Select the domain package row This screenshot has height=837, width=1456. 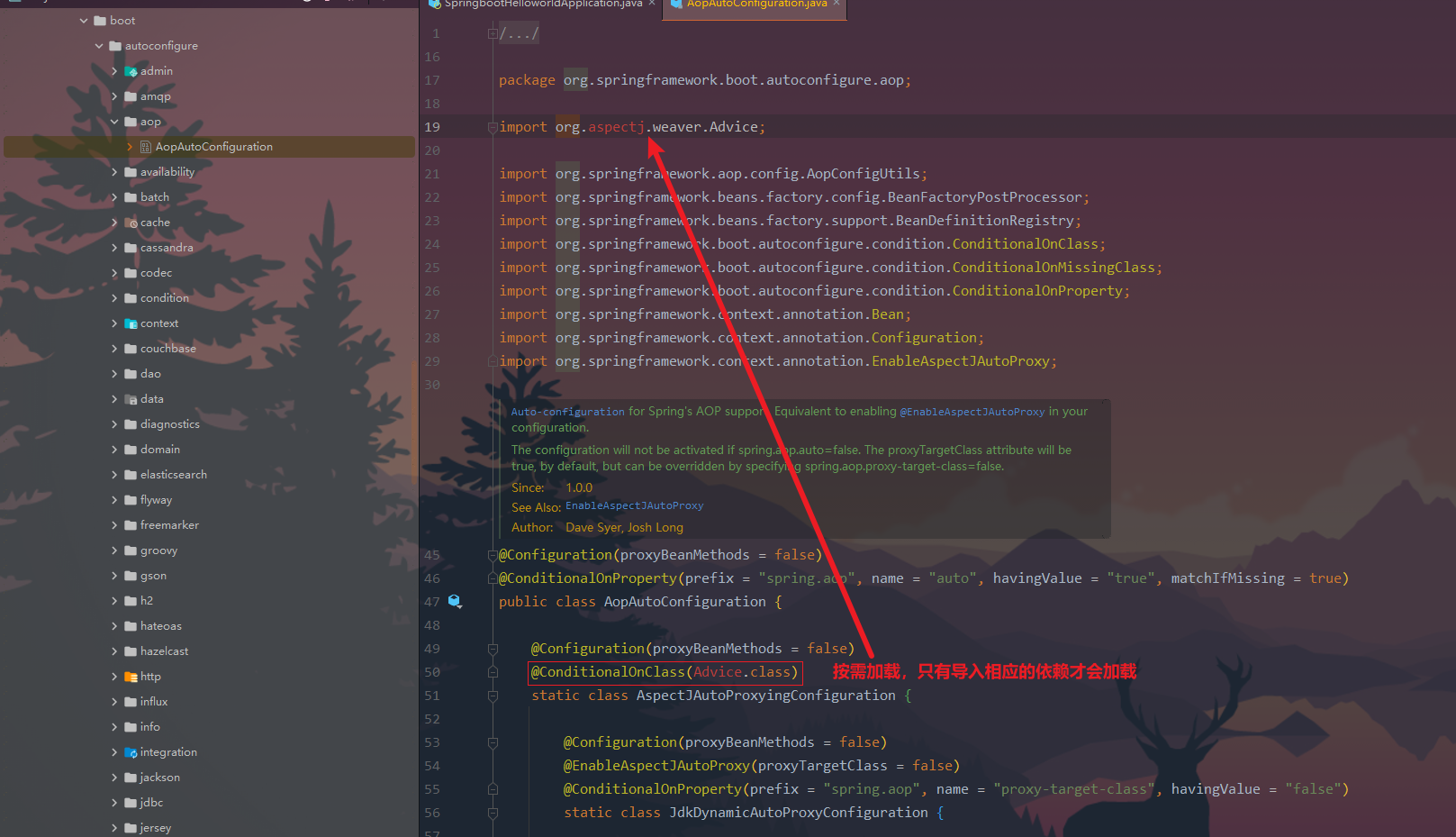click(209, 450)
